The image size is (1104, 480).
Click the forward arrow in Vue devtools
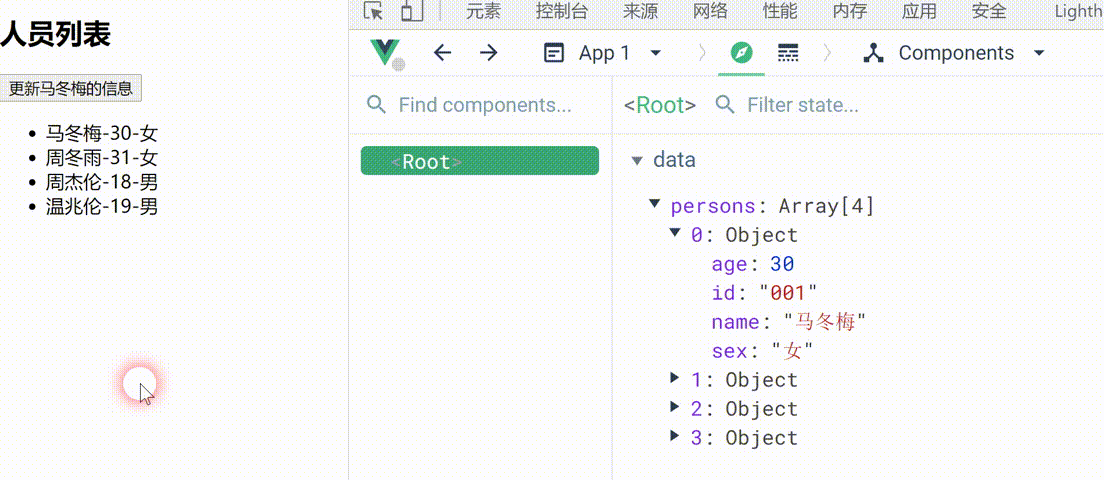488,53
